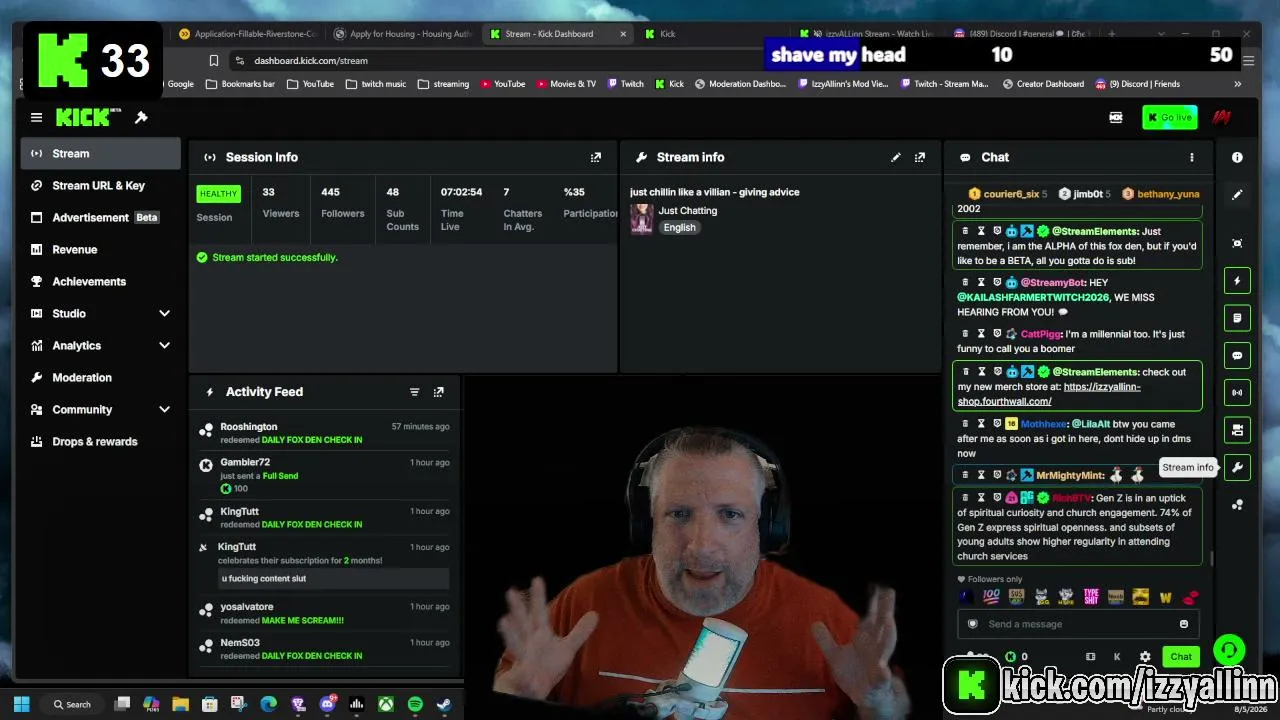The width and height of the screenshot is (1280, 720).
Task: Open the twitch music bookmark folder
Action: pyautogui.click(x=376, y=84)
